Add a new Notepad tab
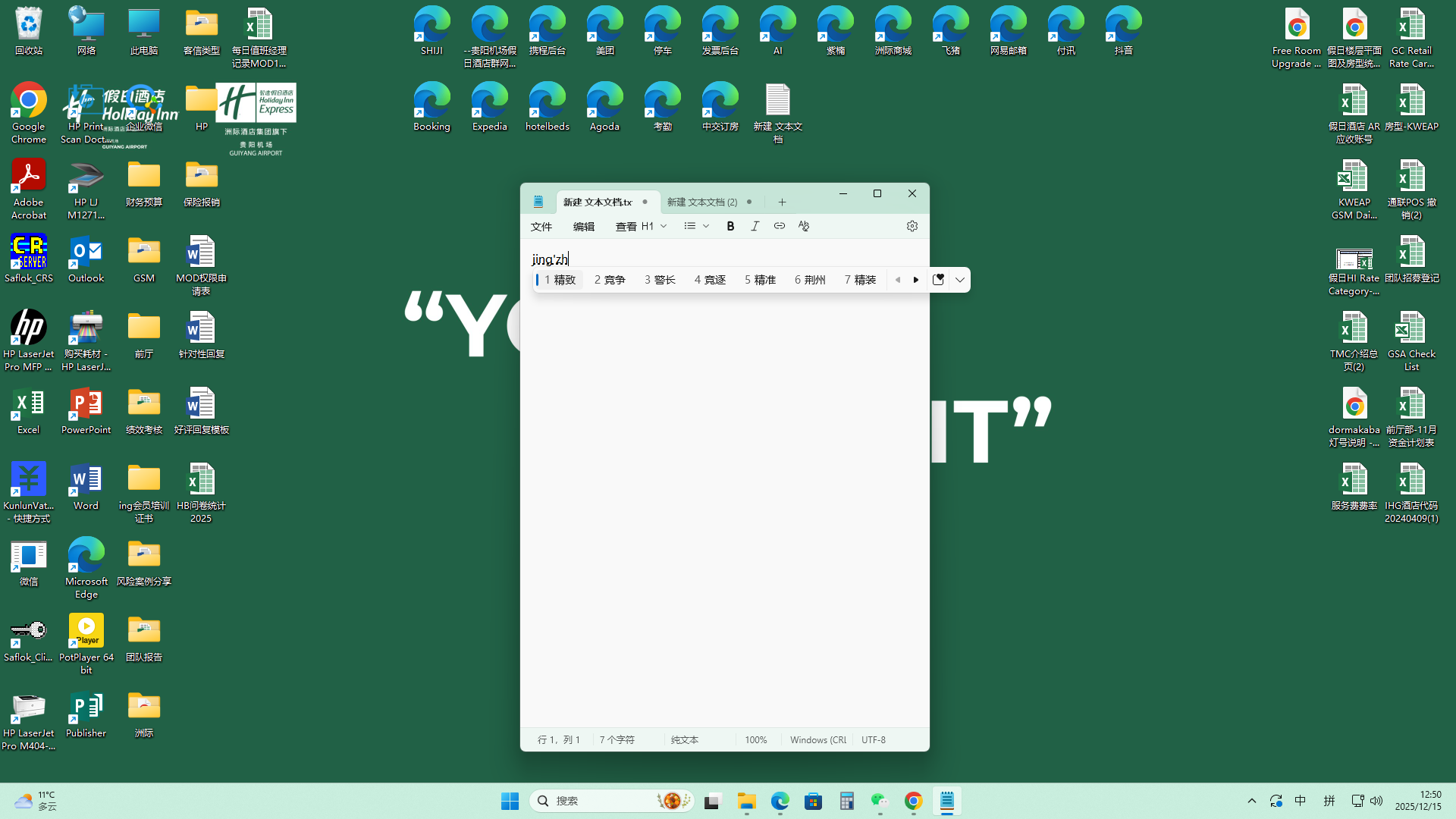This screenshot has width=1456, height=819. 782,202
